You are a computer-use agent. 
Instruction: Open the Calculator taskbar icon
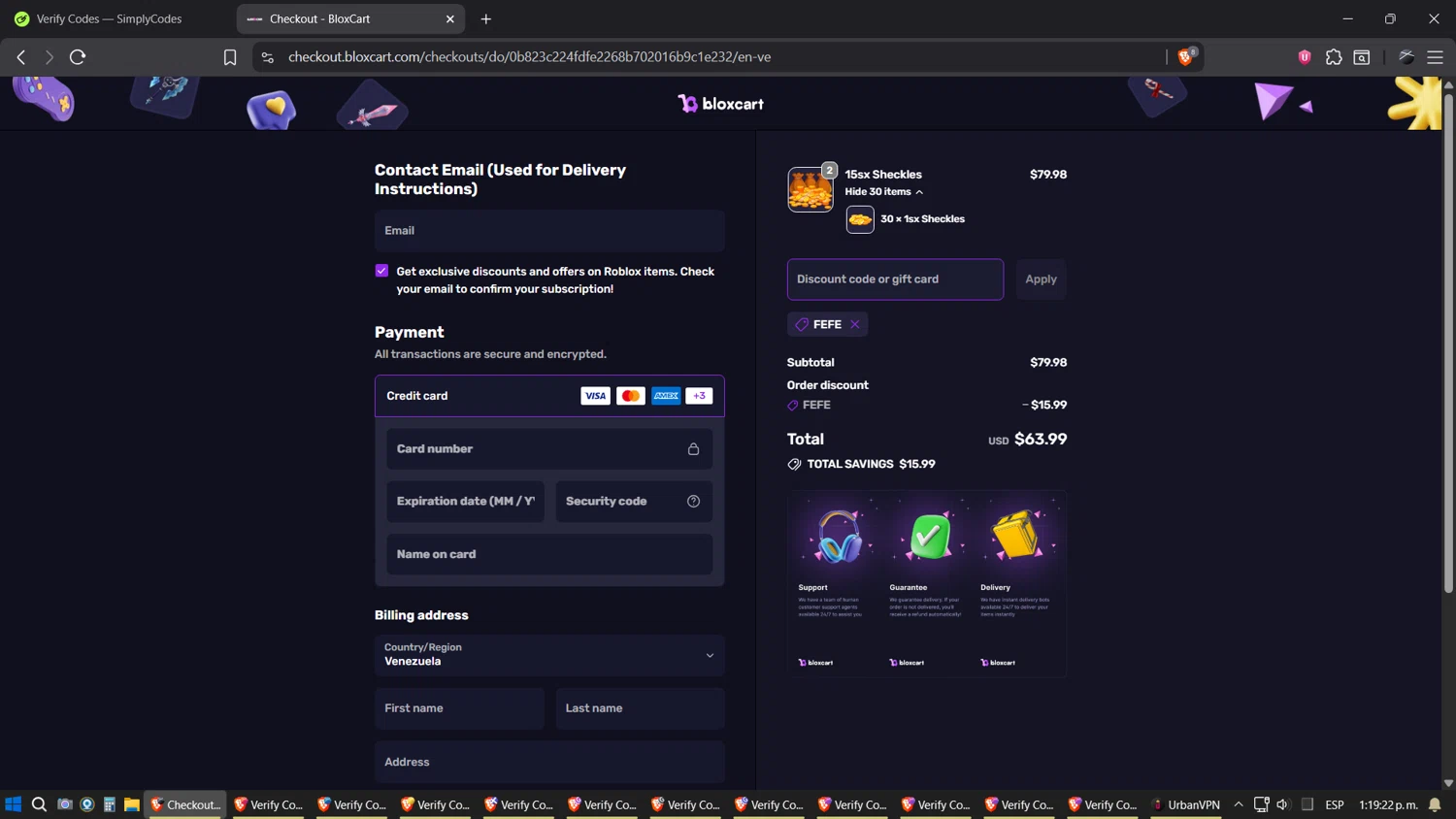[x=109, y=804]
